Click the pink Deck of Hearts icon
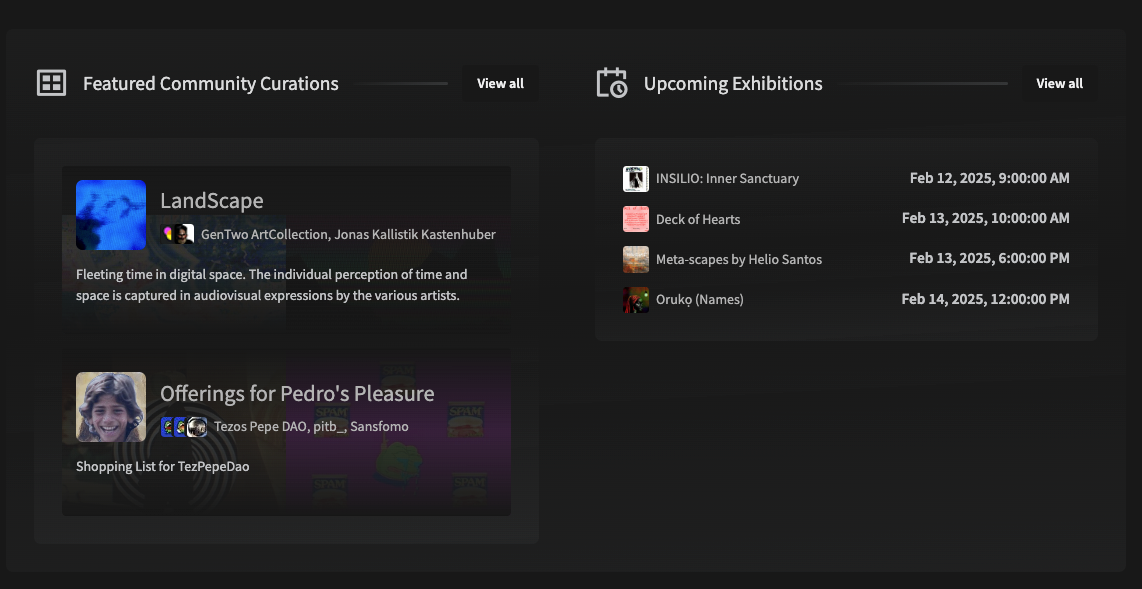Screen dimensions: 1142x589 636,219
